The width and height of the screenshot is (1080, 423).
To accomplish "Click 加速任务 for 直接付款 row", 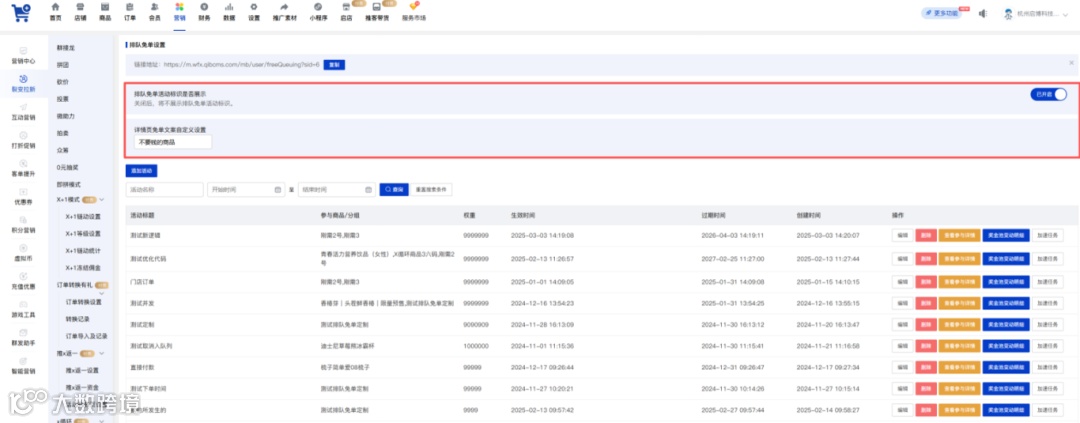I will coord(1046,367).
